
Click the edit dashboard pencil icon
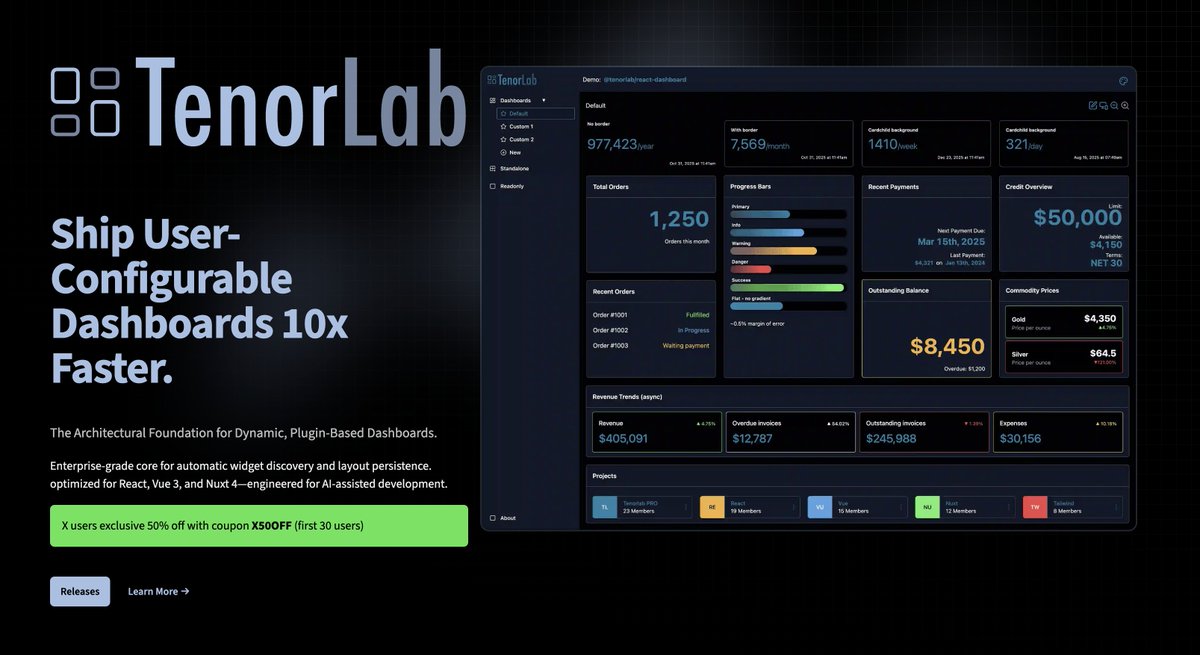click(1093, 105)
